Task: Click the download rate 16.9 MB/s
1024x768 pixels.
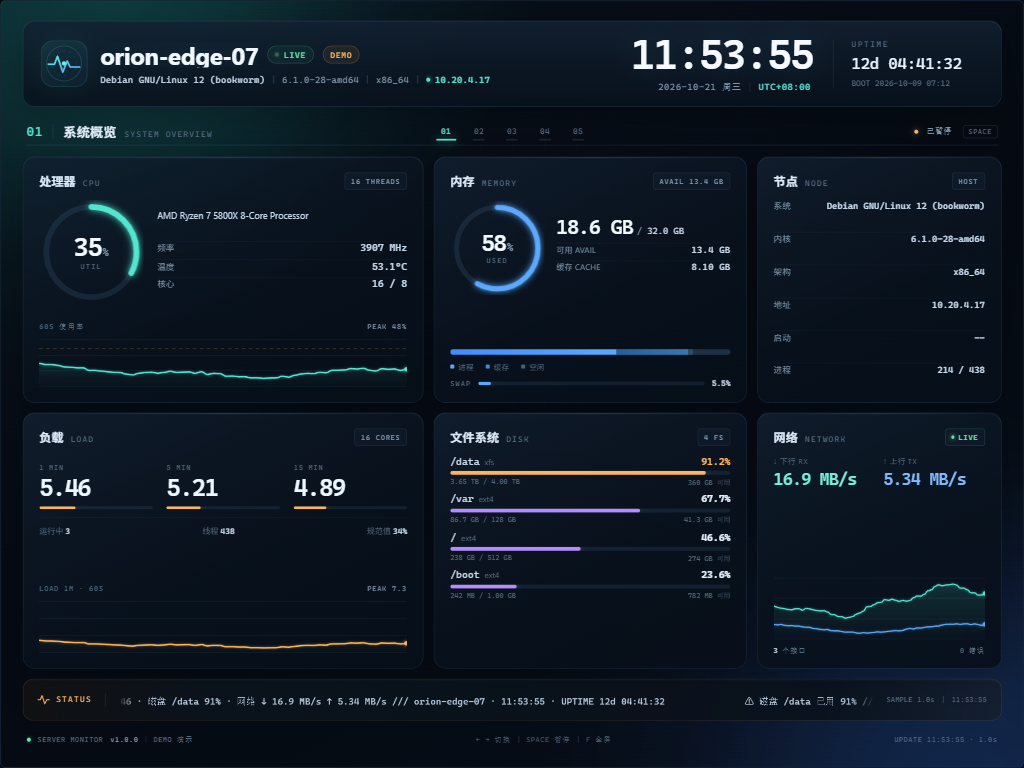Action: pos(814,479)
